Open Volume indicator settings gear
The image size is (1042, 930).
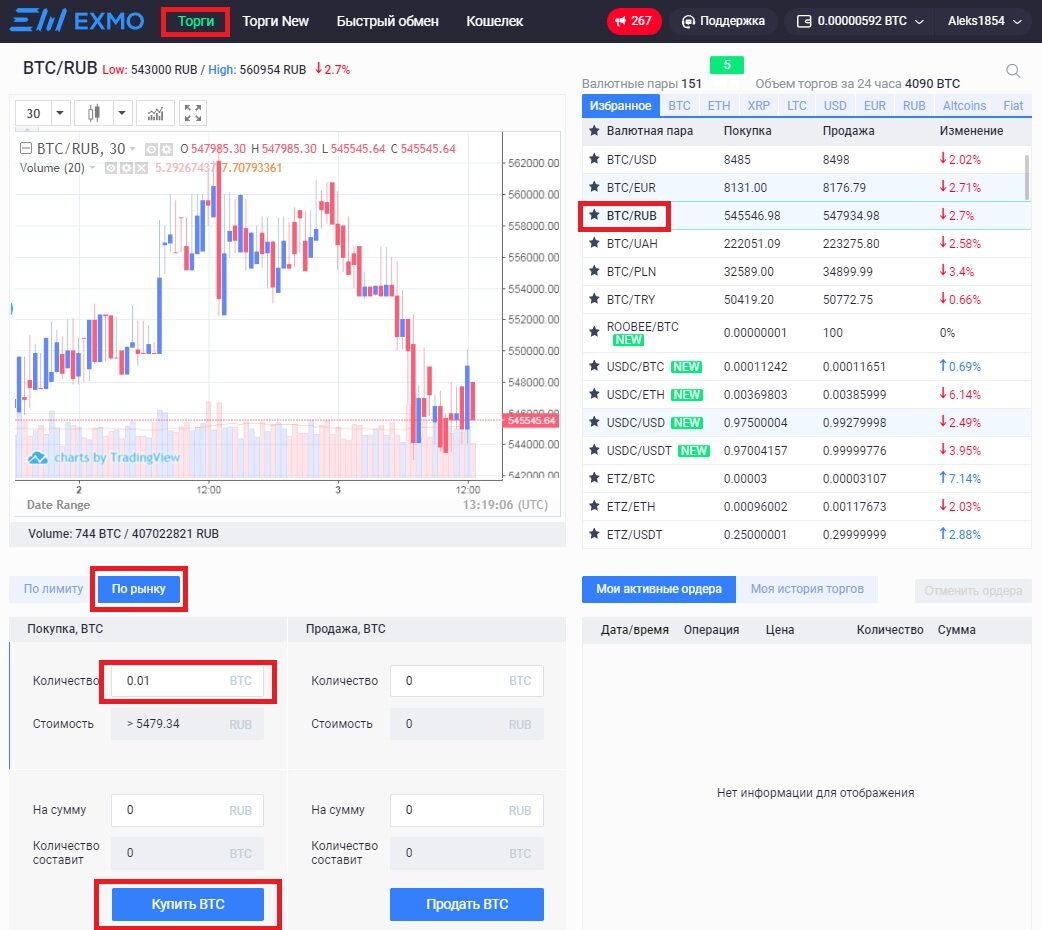point(126,168)
